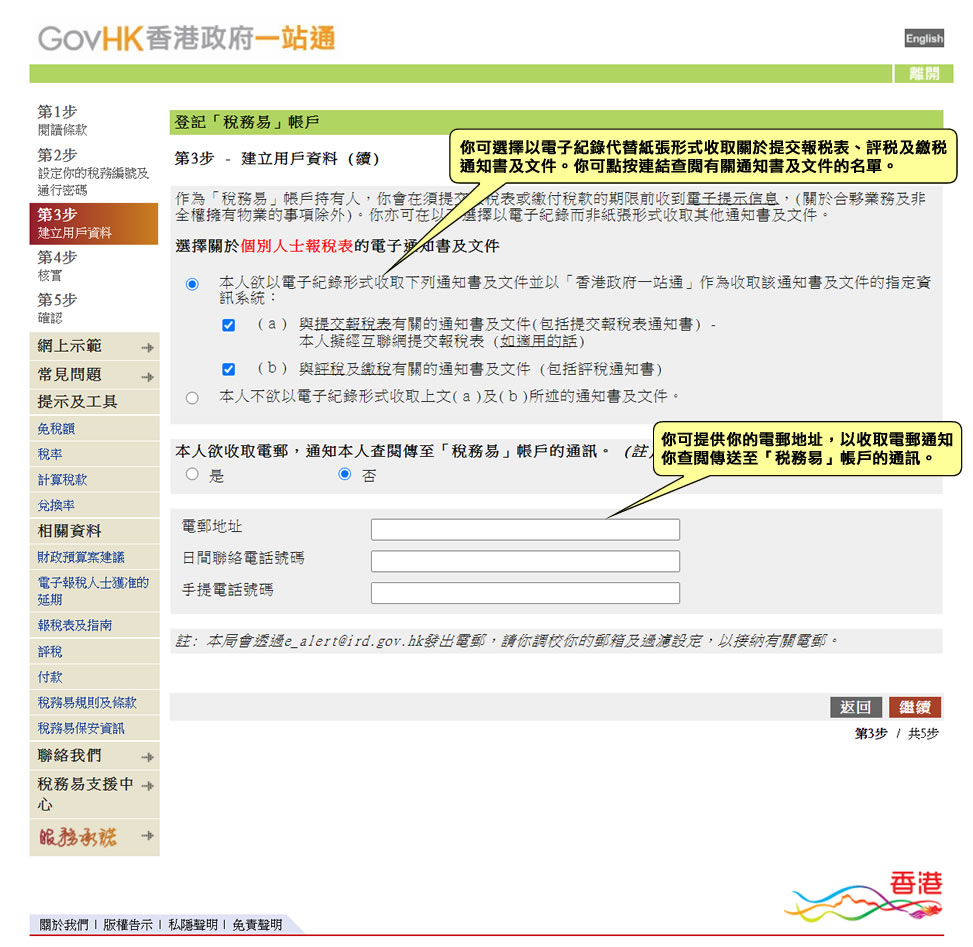Click the 電郵地址 input field
This screenshot has width=973, height=947.
[525, 530]
